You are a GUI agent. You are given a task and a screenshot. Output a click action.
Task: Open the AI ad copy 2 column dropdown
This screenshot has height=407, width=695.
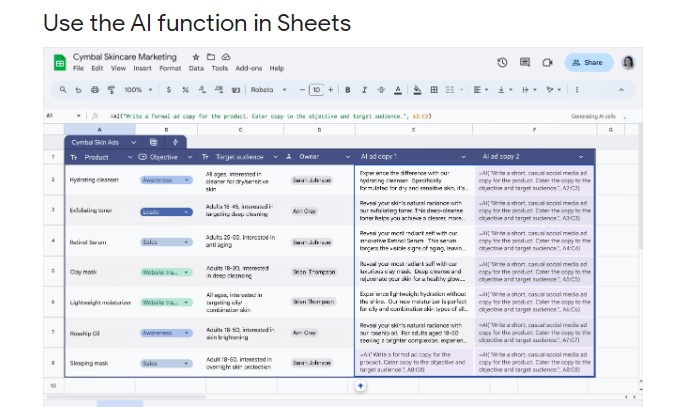[581, 157]
